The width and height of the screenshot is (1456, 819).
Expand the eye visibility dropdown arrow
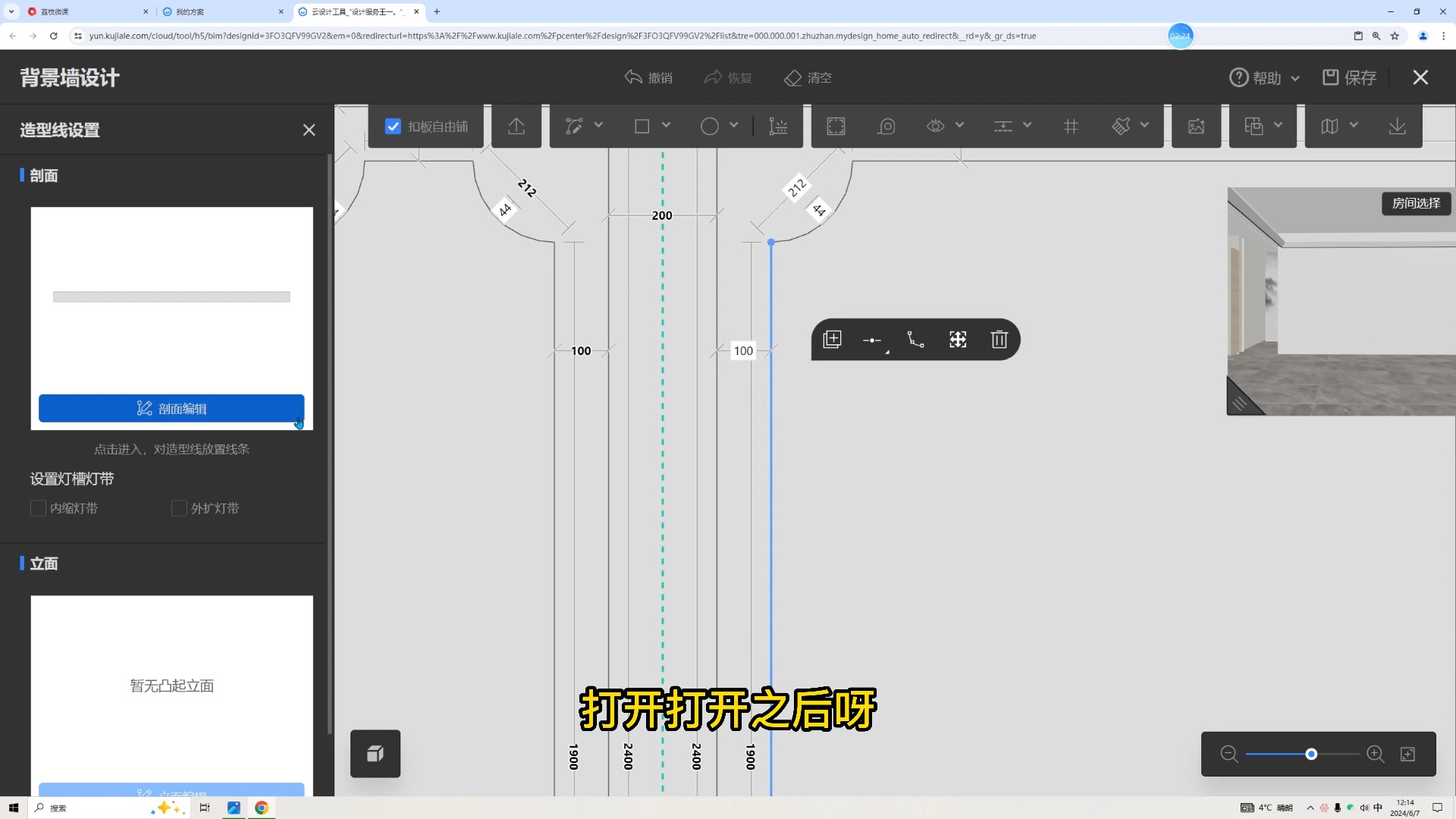coord(959,125)
